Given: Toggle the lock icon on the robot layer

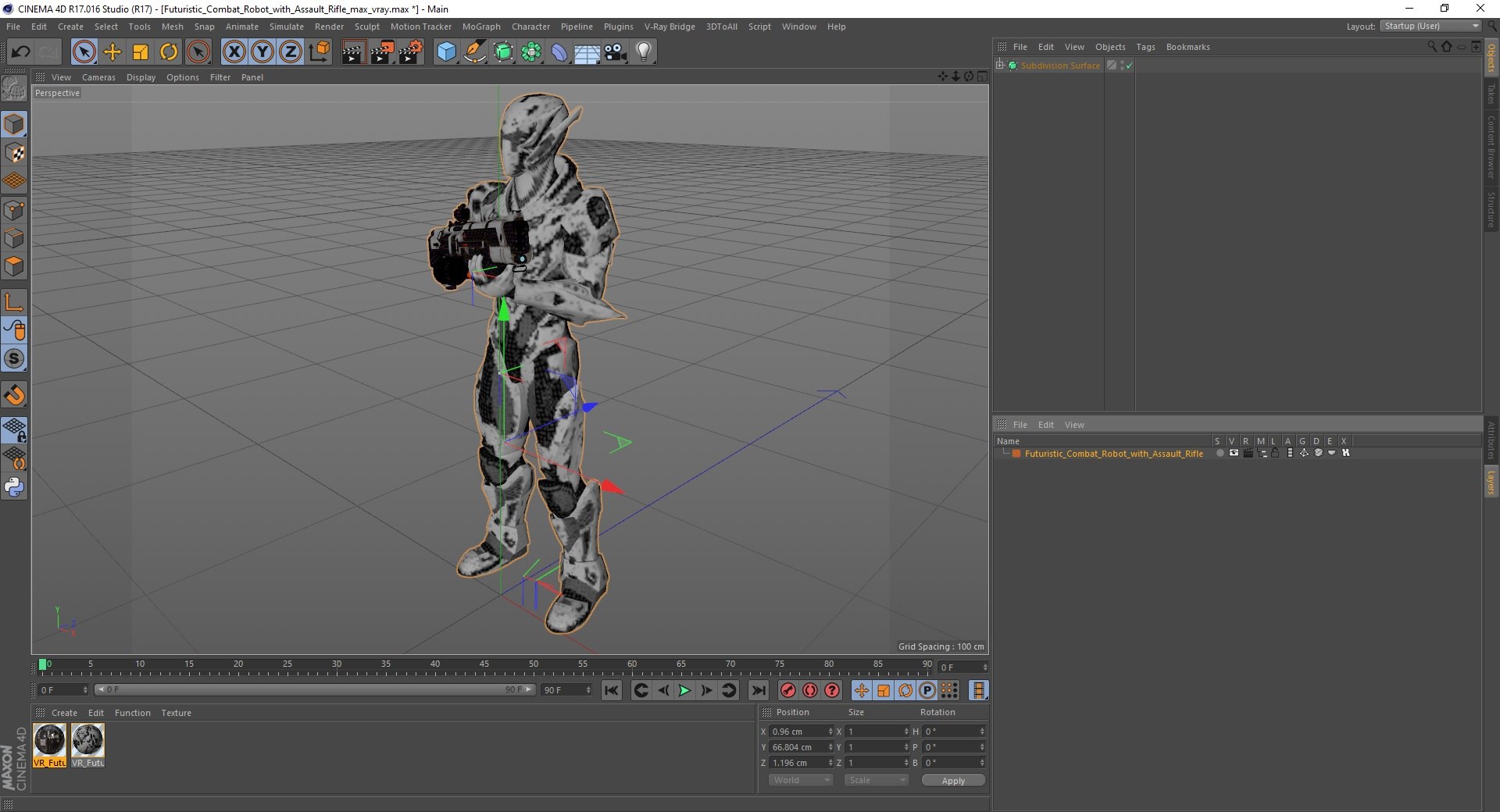Looking at the screenshot, I should (x=1275, y=453).
